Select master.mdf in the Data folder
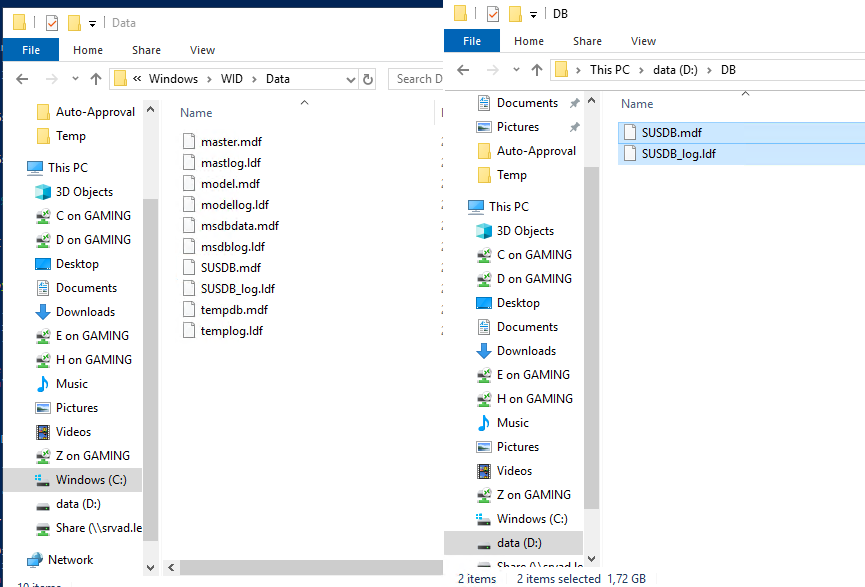865x587 pixels. [x=230, y=142]
